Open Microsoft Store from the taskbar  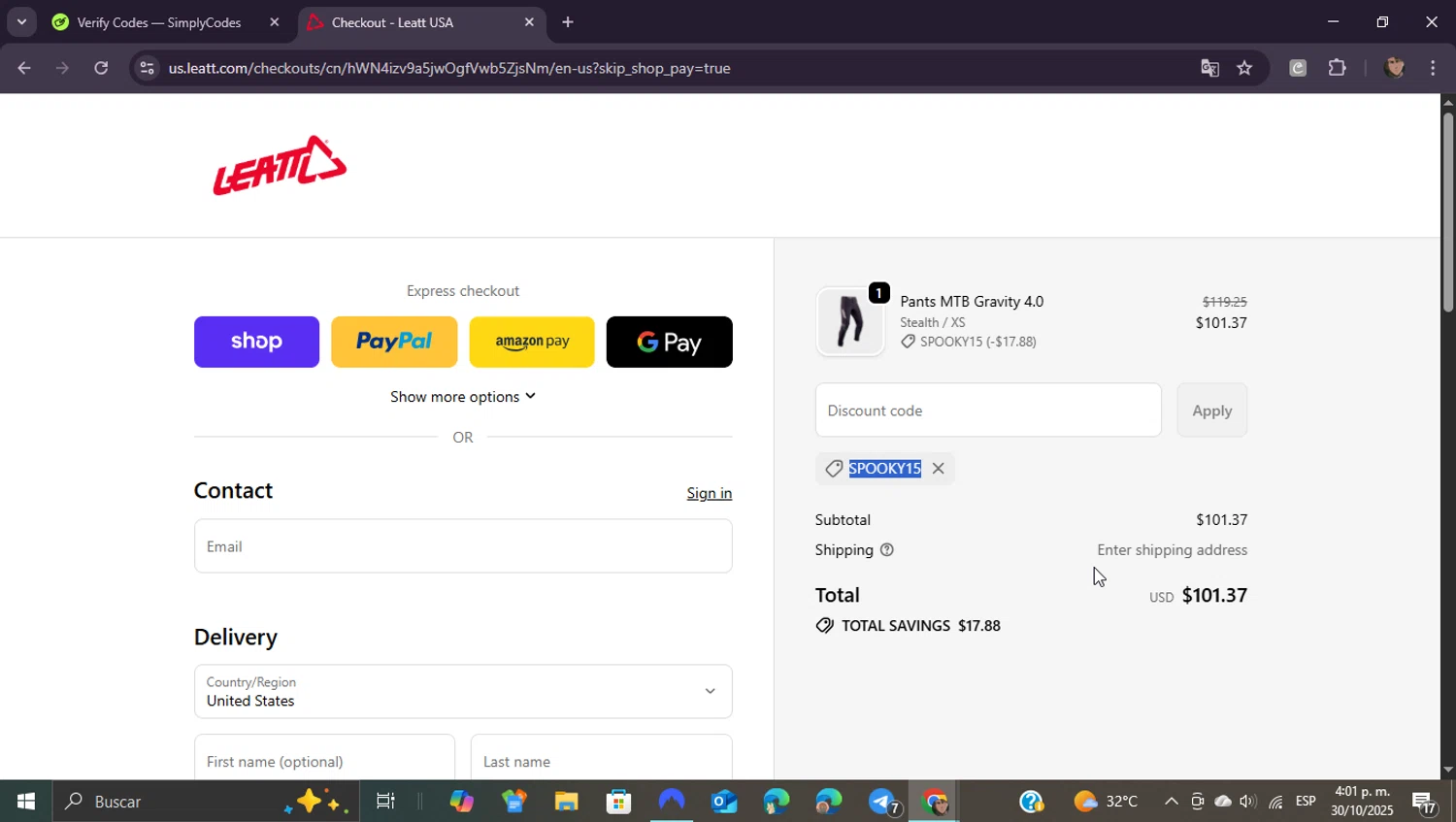(618, 802)
